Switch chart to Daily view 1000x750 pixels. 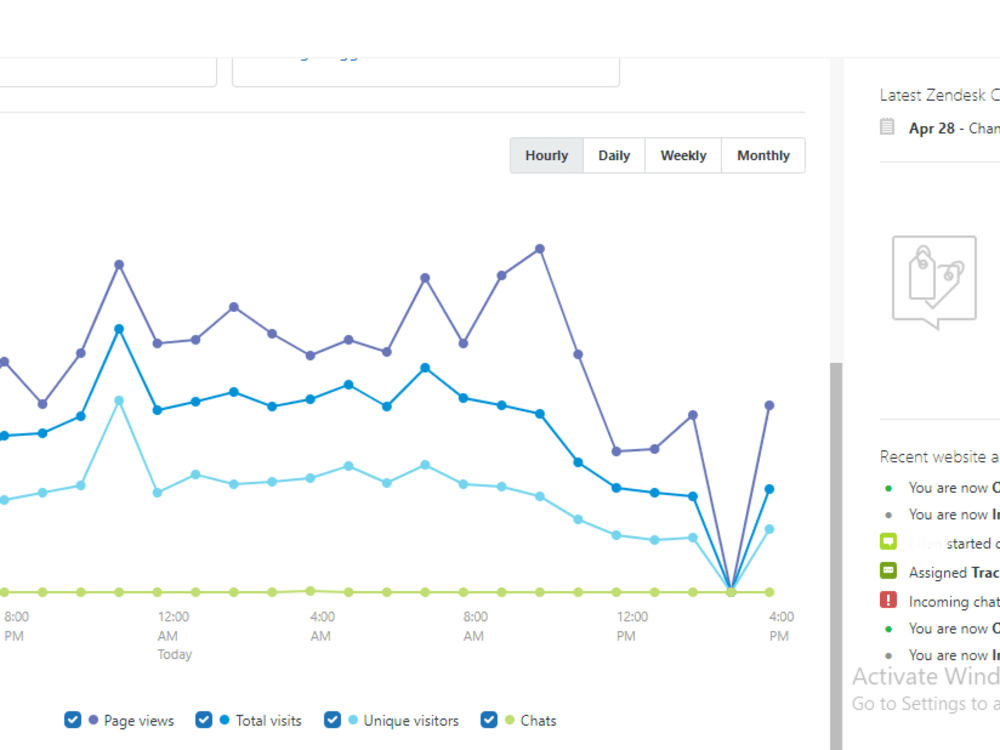pos(614,156)
